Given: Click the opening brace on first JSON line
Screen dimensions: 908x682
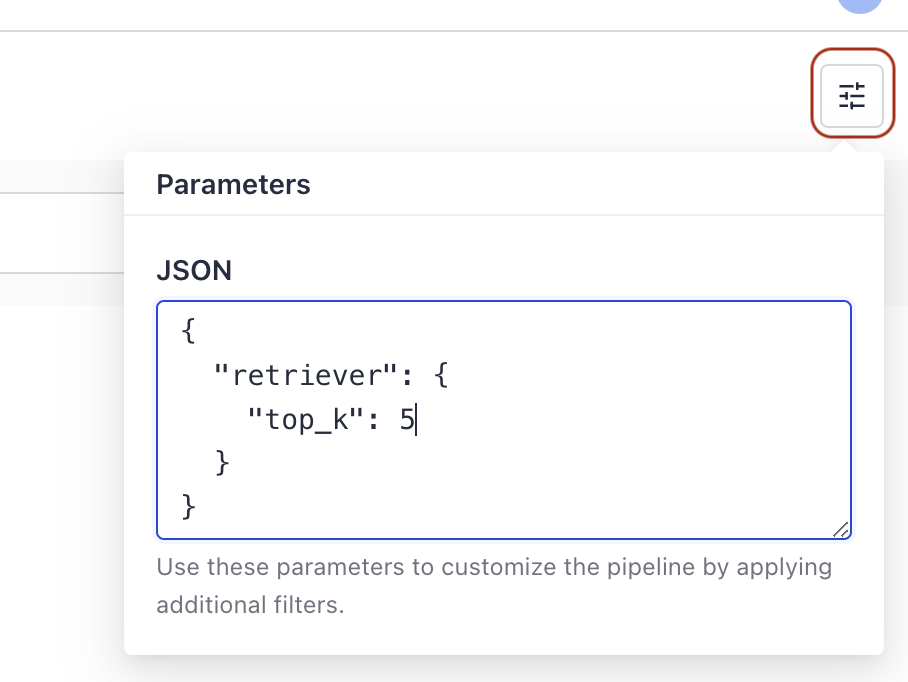Looking at the screenshot, I should tap(188, 331).
